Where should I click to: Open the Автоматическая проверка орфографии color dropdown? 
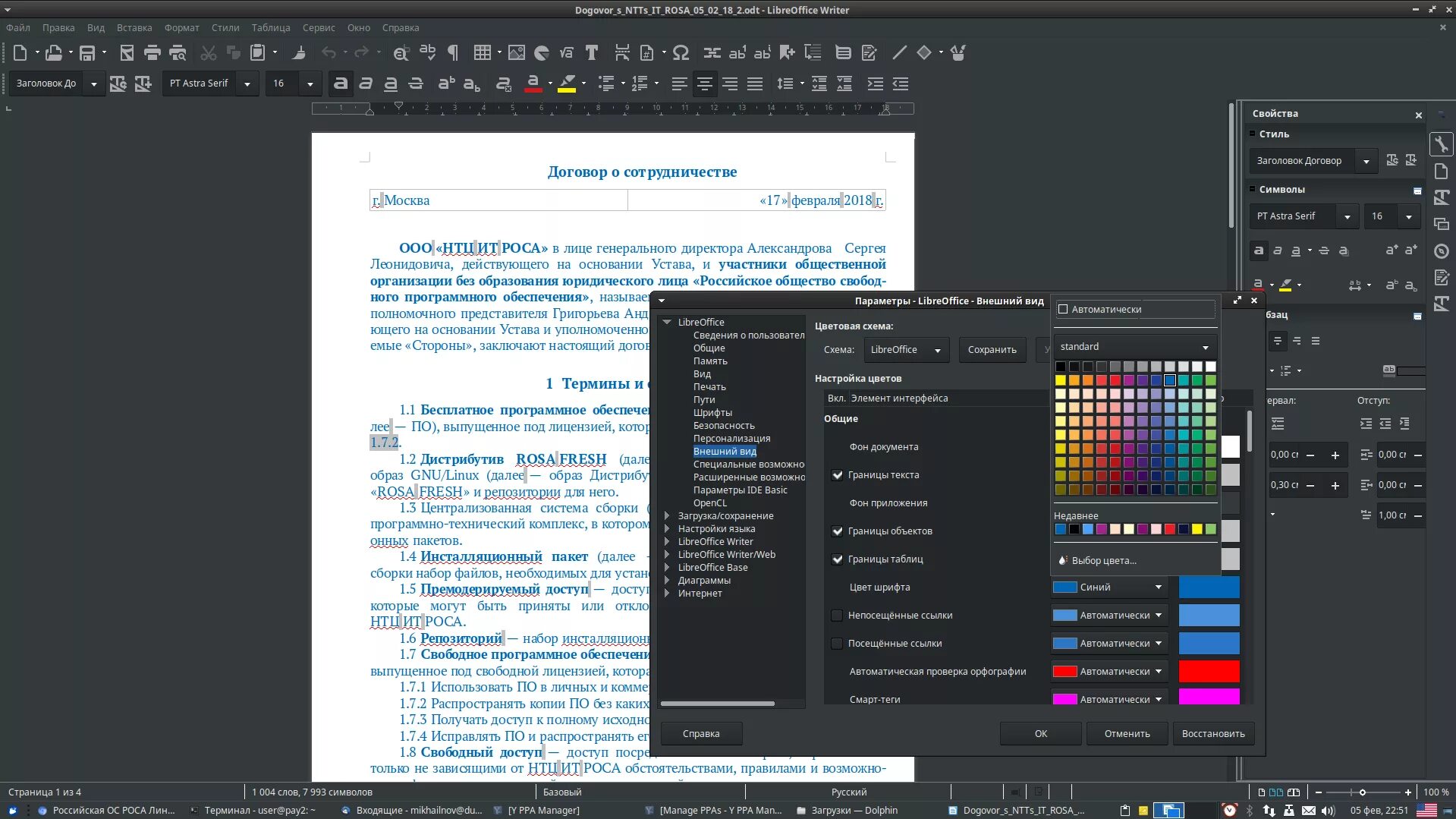1108,672
